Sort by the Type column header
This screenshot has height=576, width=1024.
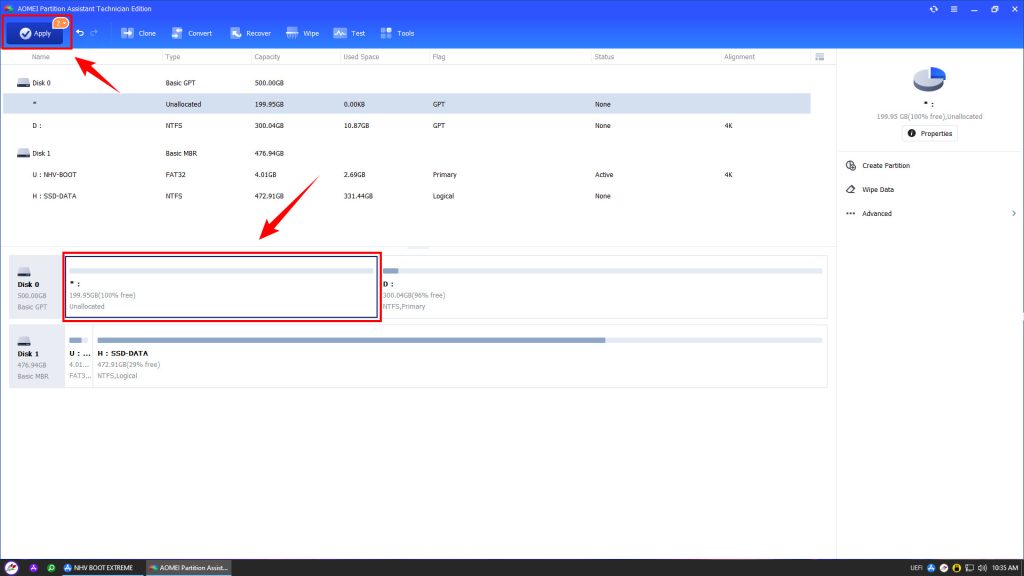172,57
